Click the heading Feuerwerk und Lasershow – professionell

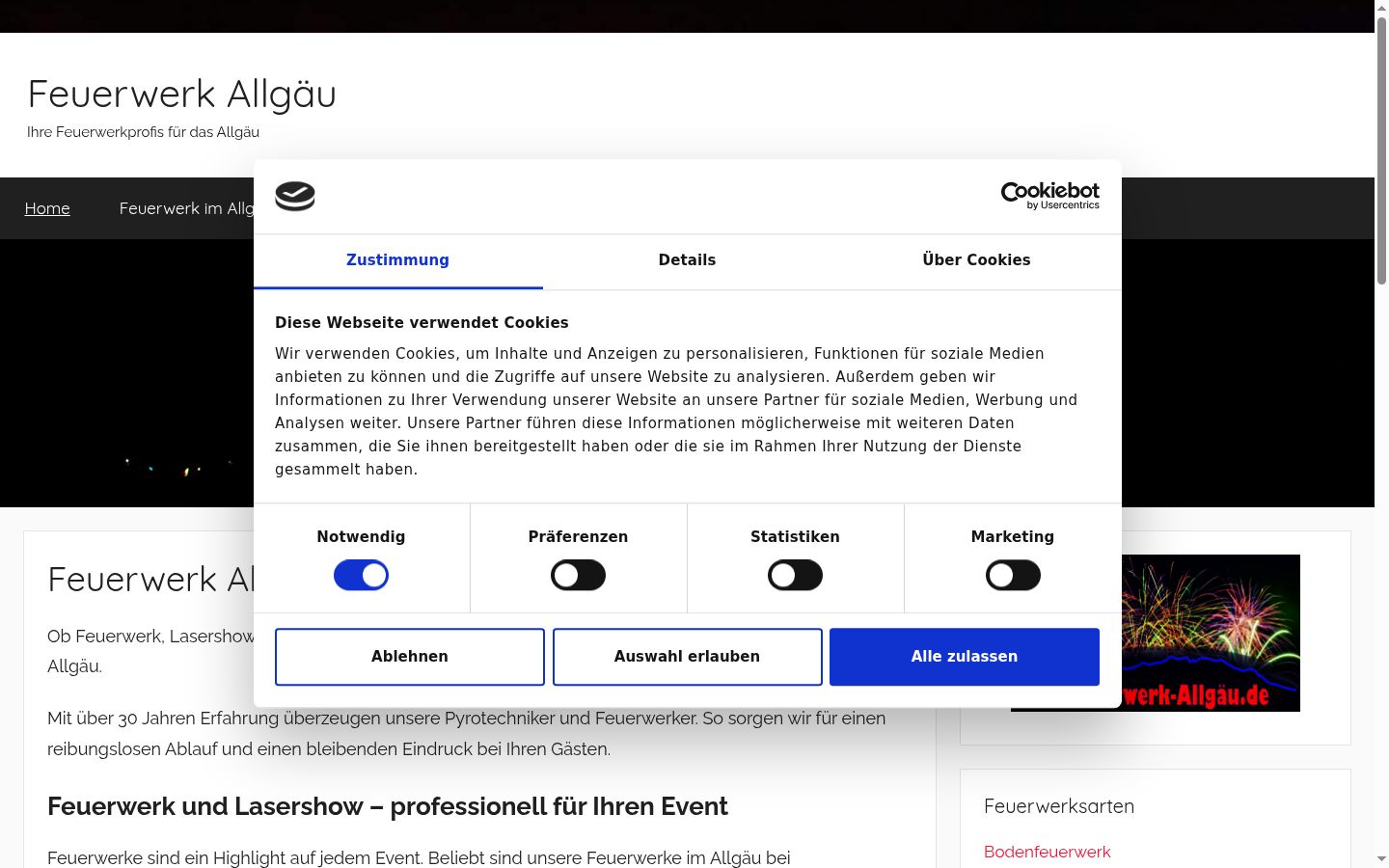pos(388,806)
